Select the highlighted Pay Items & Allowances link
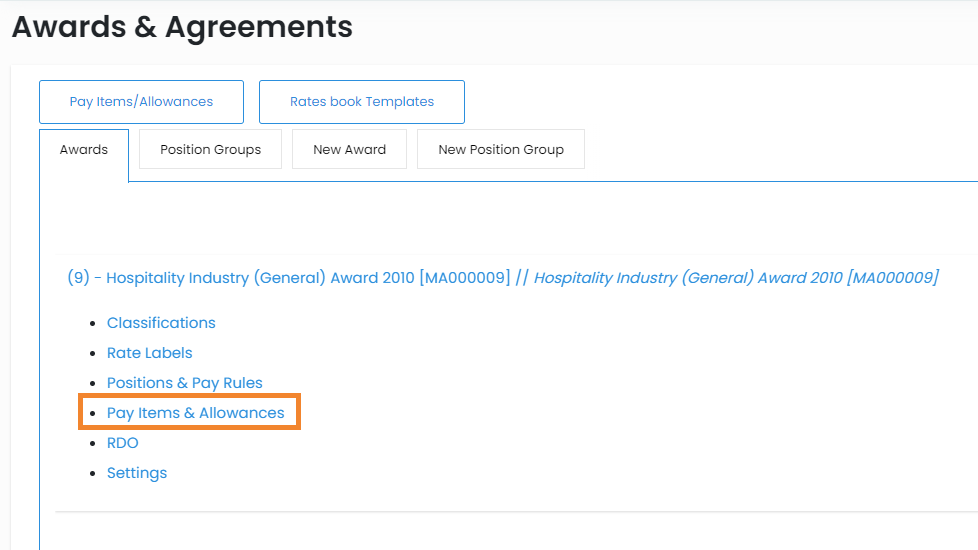 (195, 413)
